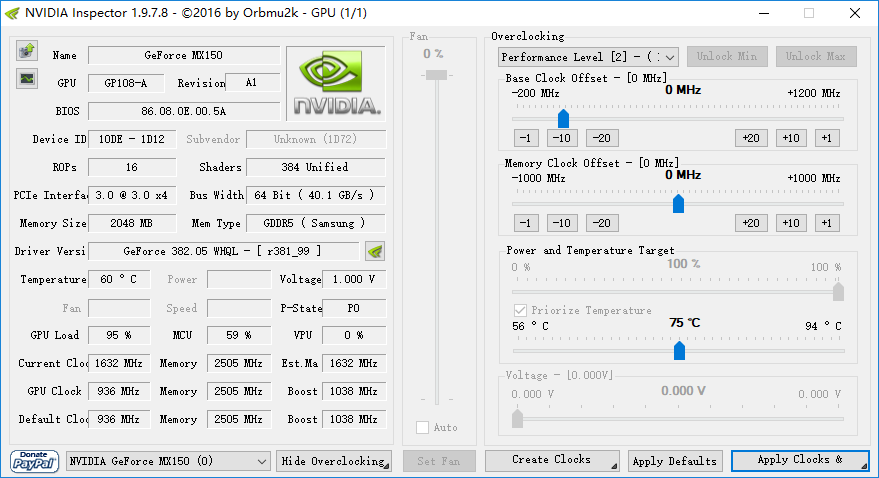Click the Memory Clock Offset slider handle
This screenshot has height=478, width=879.
[x=678, y=203]
